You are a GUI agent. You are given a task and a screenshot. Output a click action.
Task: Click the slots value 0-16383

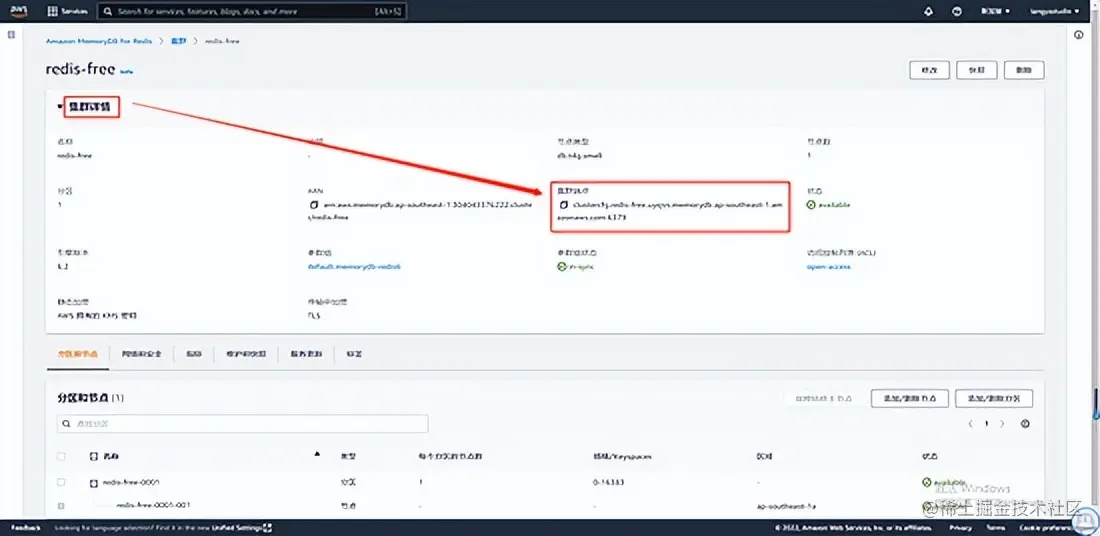pos(608,483)
